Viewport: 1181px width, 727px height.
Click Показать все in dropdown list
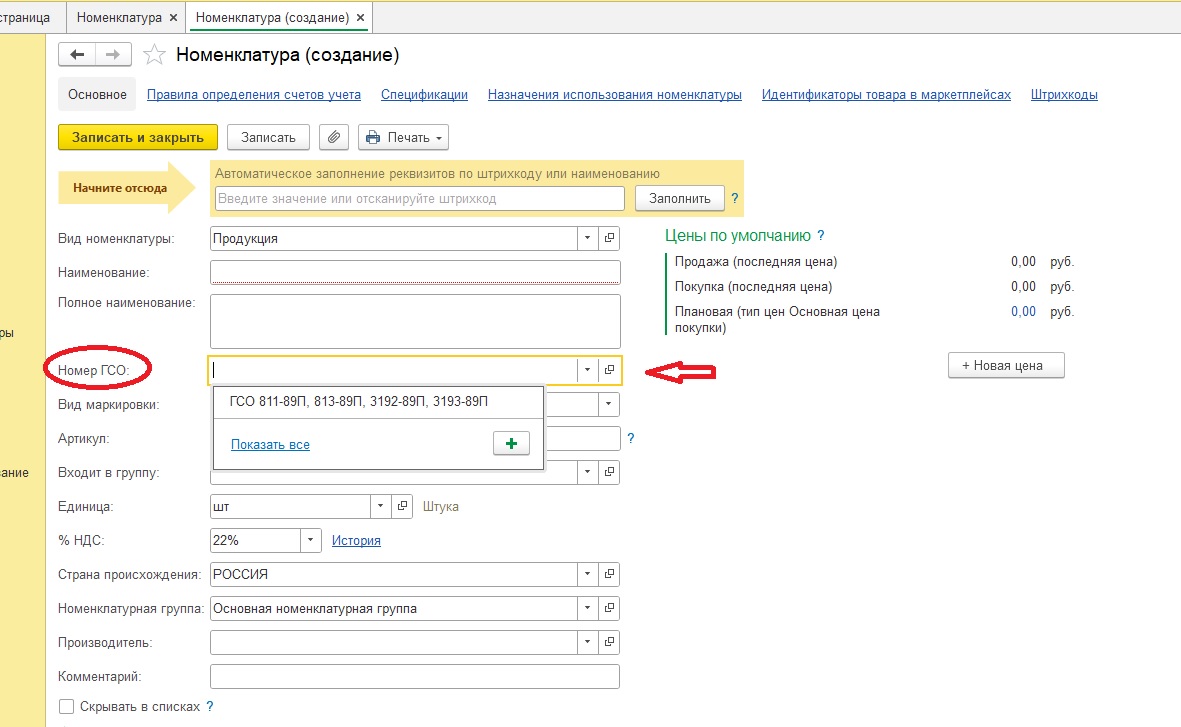[x=270, y=444]
